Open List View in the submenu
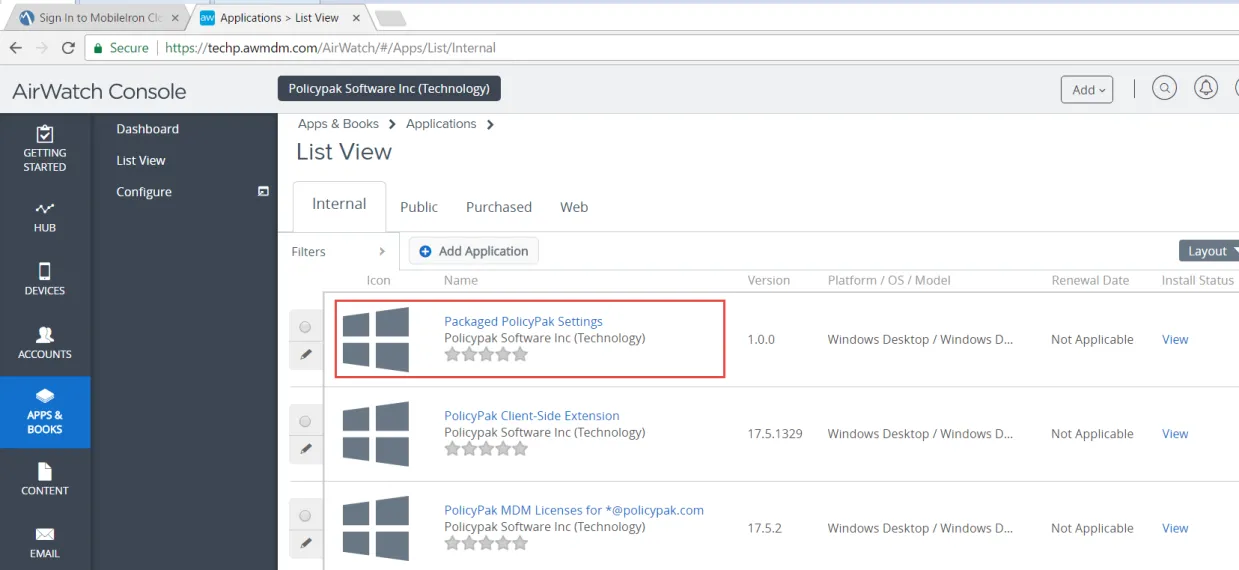Viewport: 1239px width, 570px height. (x=141, y=160)
